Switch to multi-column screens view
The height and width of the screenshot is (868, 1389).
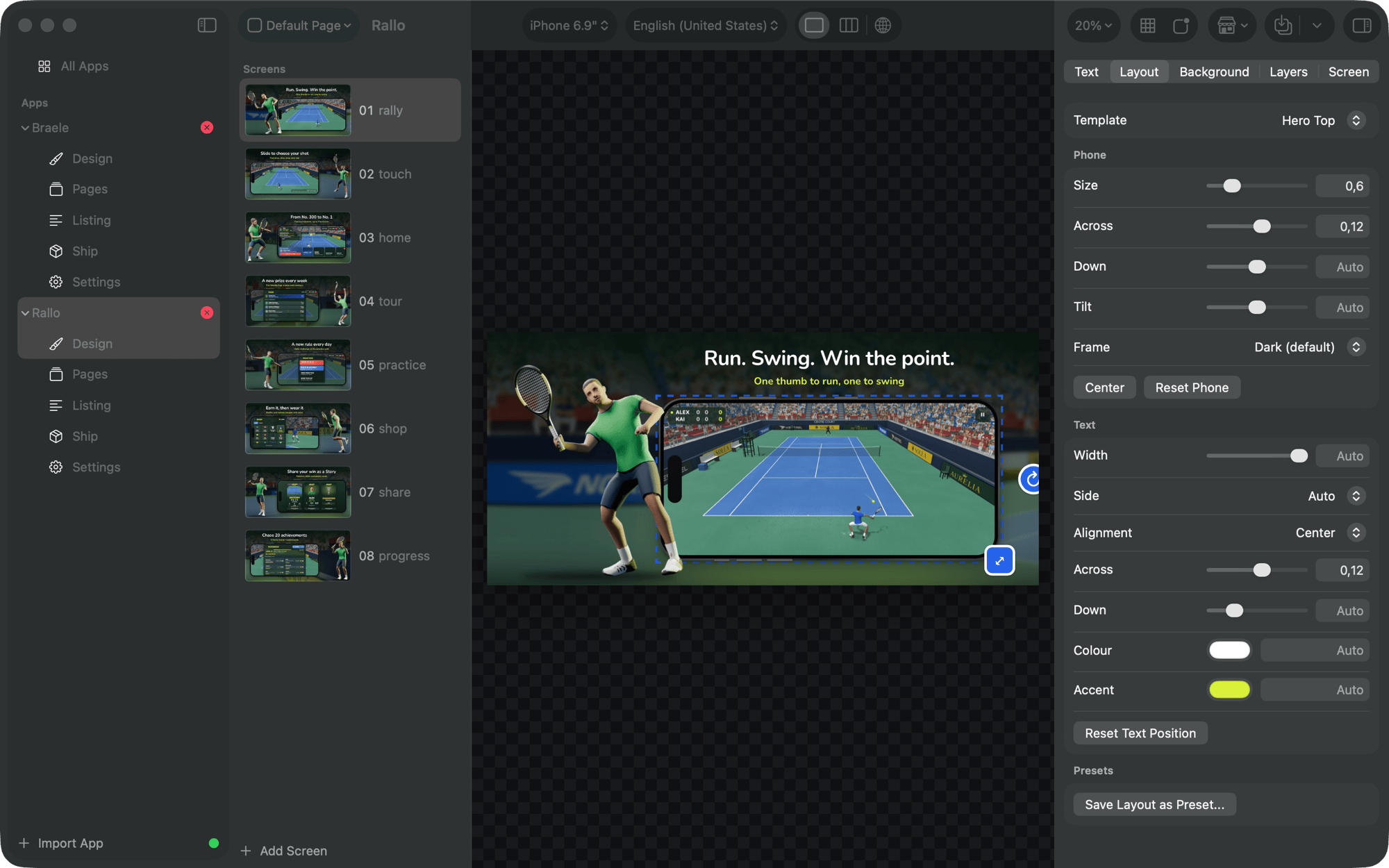click(x=849, y=26)
